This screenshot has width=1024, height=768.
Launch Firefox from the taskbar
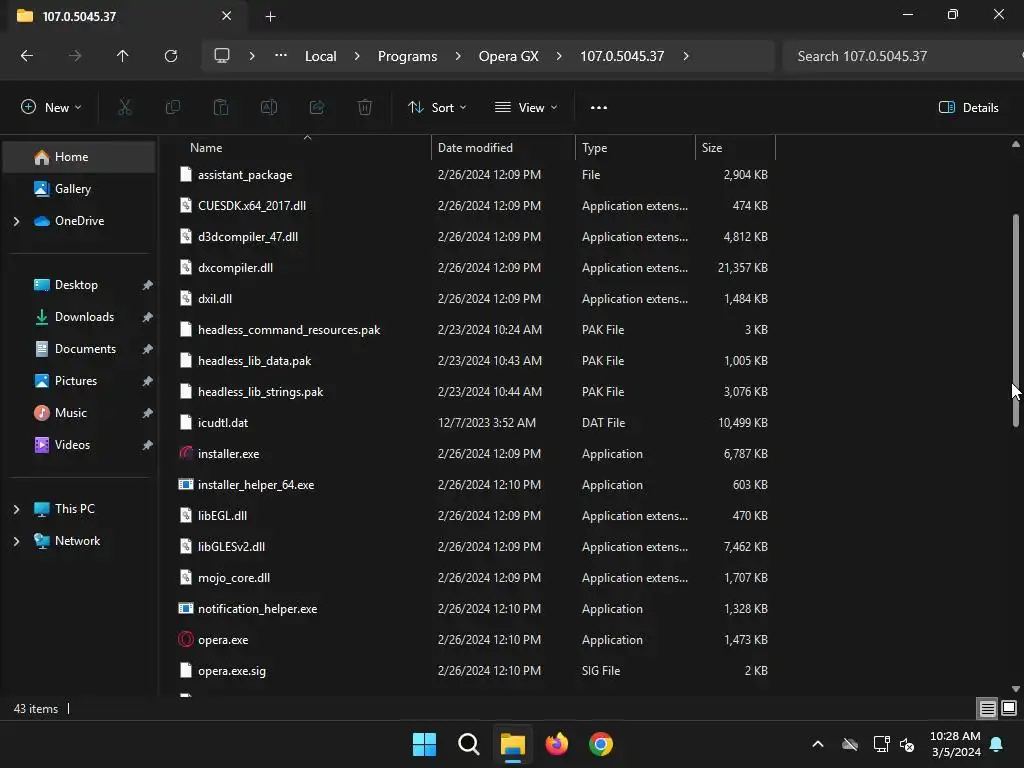click(556, 744)
